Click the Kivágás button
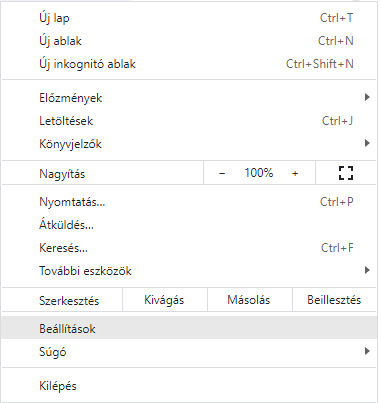 pos(165,300)
